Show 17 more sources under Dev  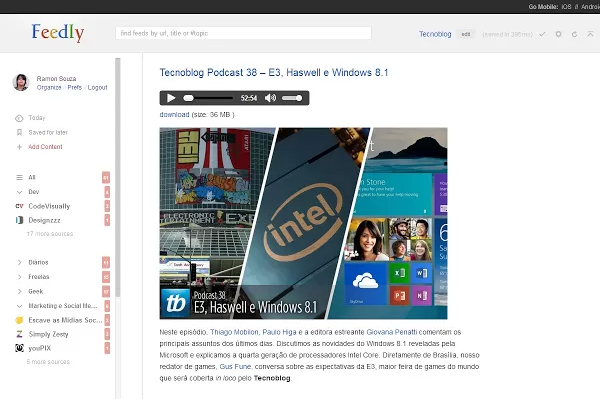pyautogui.click(x=50, y=234)
